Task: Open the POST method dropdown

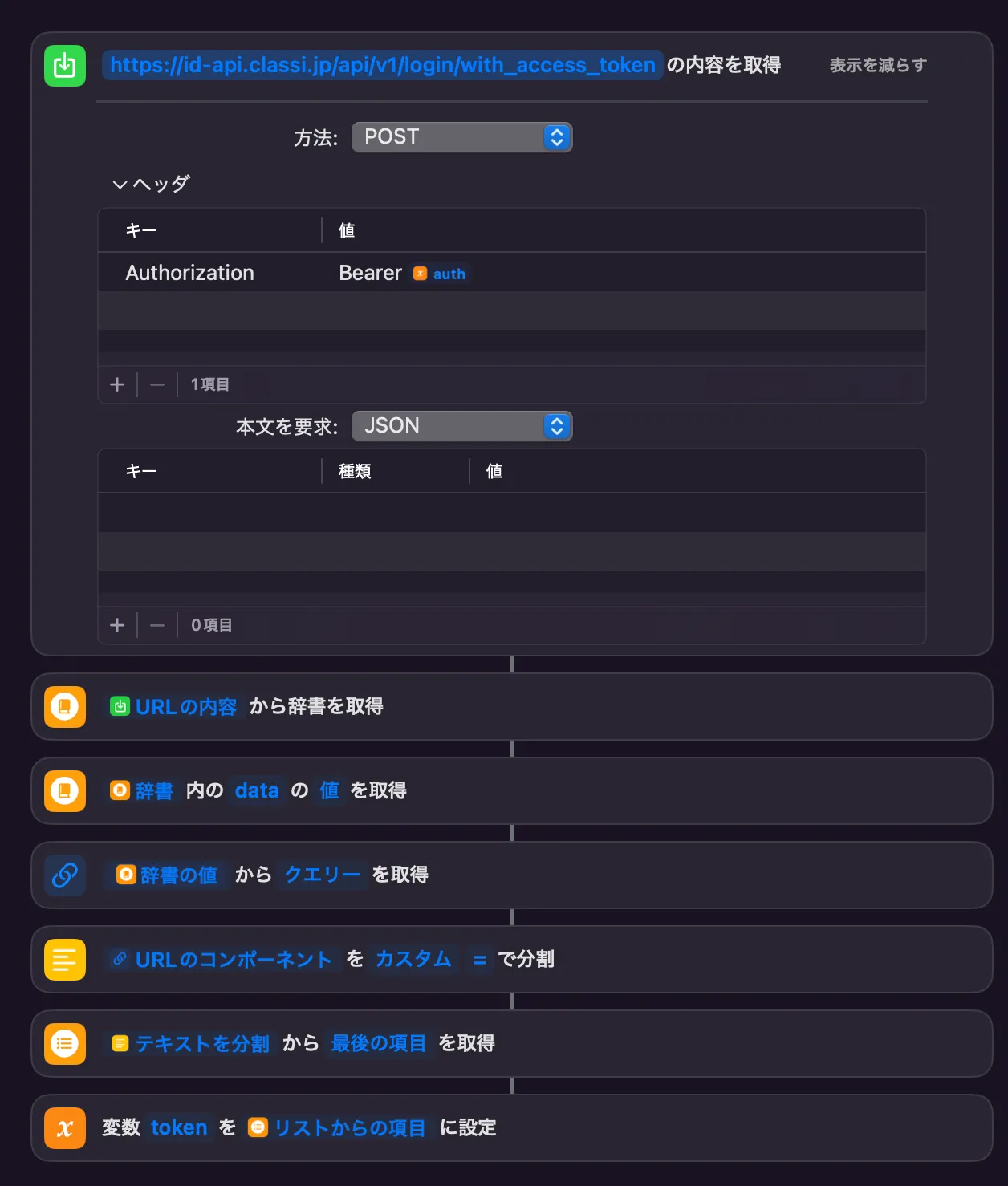Action: point(461,137)
